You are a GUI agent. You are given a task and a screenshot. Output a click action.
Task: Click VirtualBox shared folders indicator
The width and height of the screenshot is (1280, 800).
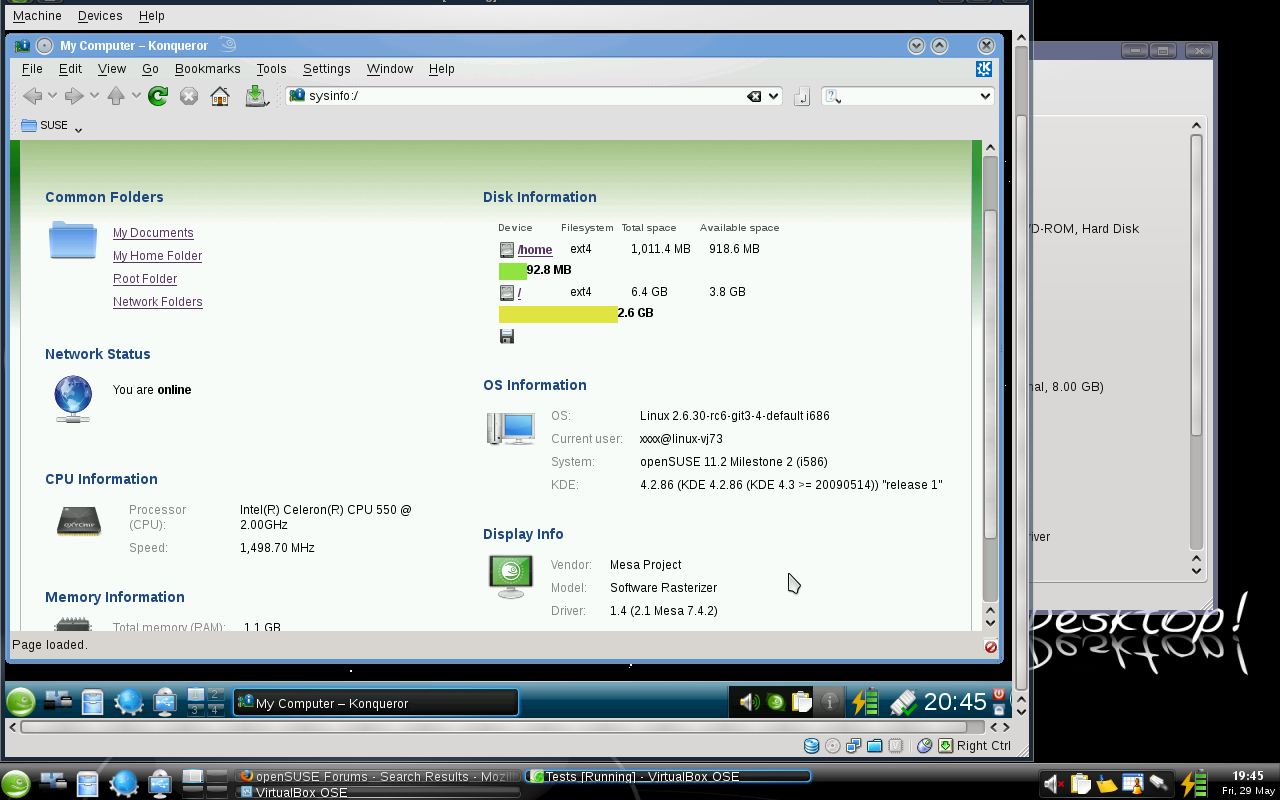tap(875, 745)
